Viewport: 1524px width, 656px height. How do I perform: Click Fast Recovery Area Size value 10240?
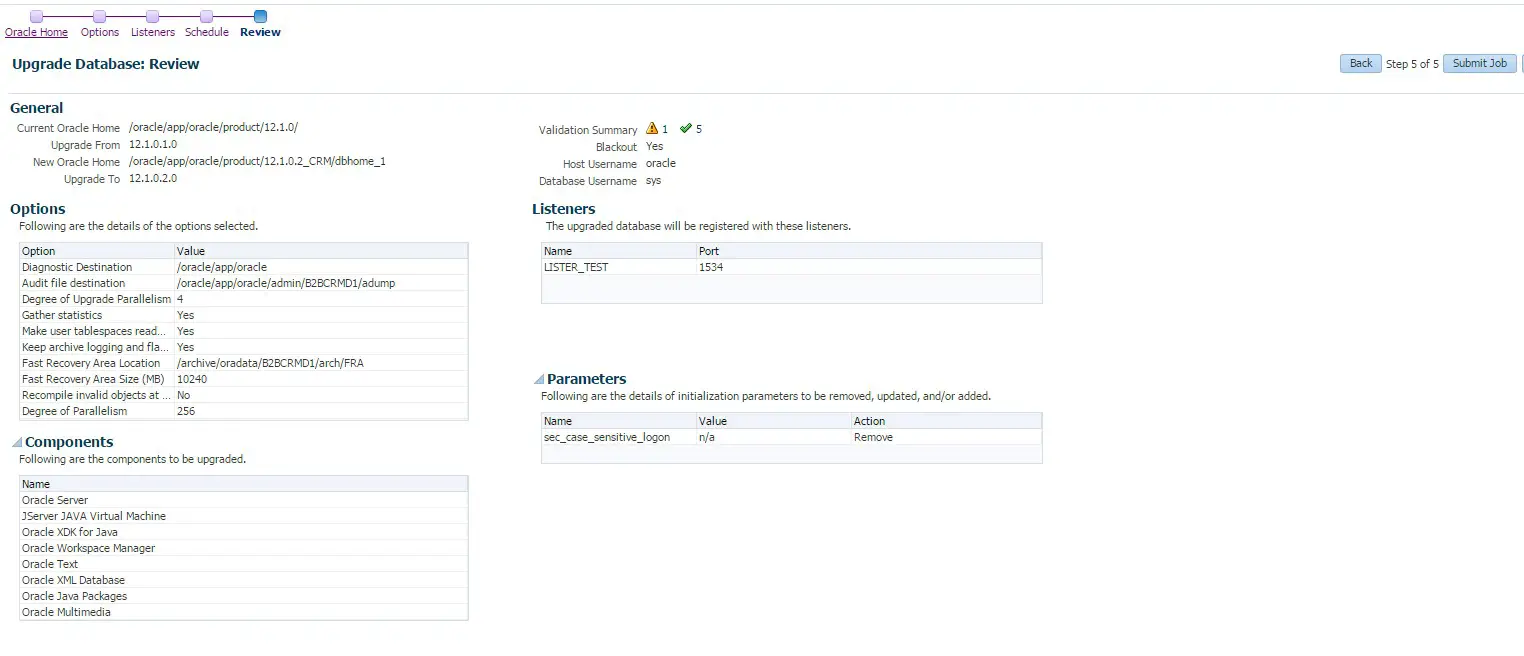[x=192, y=379]
